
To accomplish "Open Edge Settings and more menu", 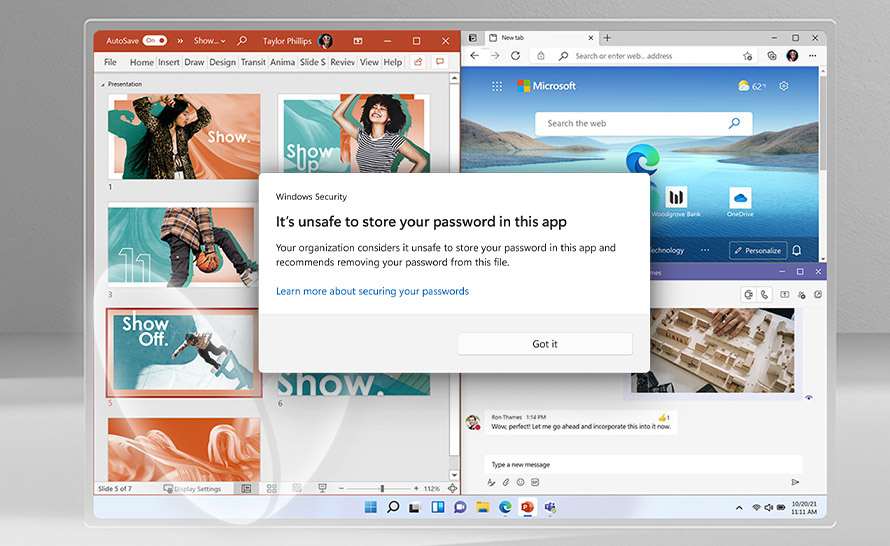I will [x=813, y=56].
